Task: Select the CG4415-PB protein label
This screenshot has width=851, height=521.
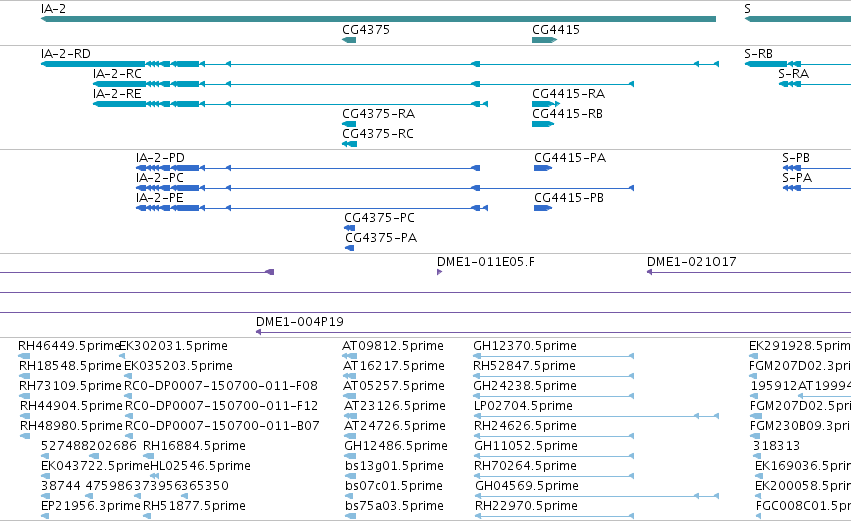Action: pyautogui.click(x=569, y=198)
